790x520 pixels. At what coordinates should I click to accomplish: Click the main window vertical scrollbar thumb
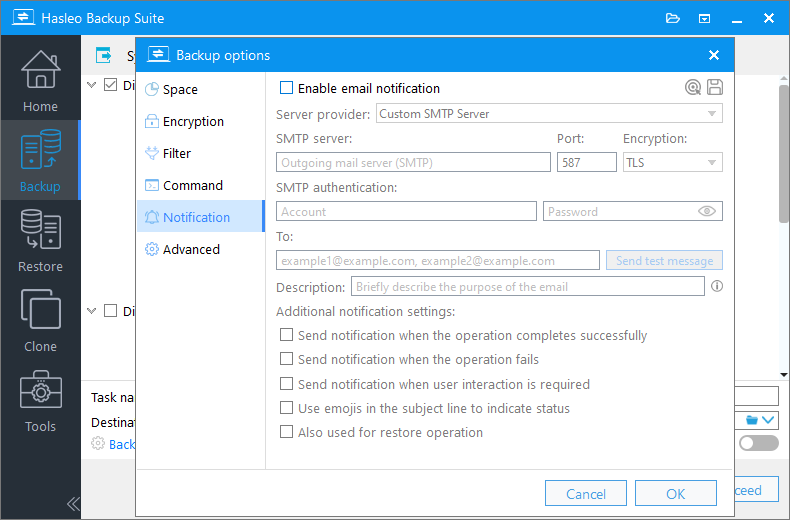[x=783, y=154]
